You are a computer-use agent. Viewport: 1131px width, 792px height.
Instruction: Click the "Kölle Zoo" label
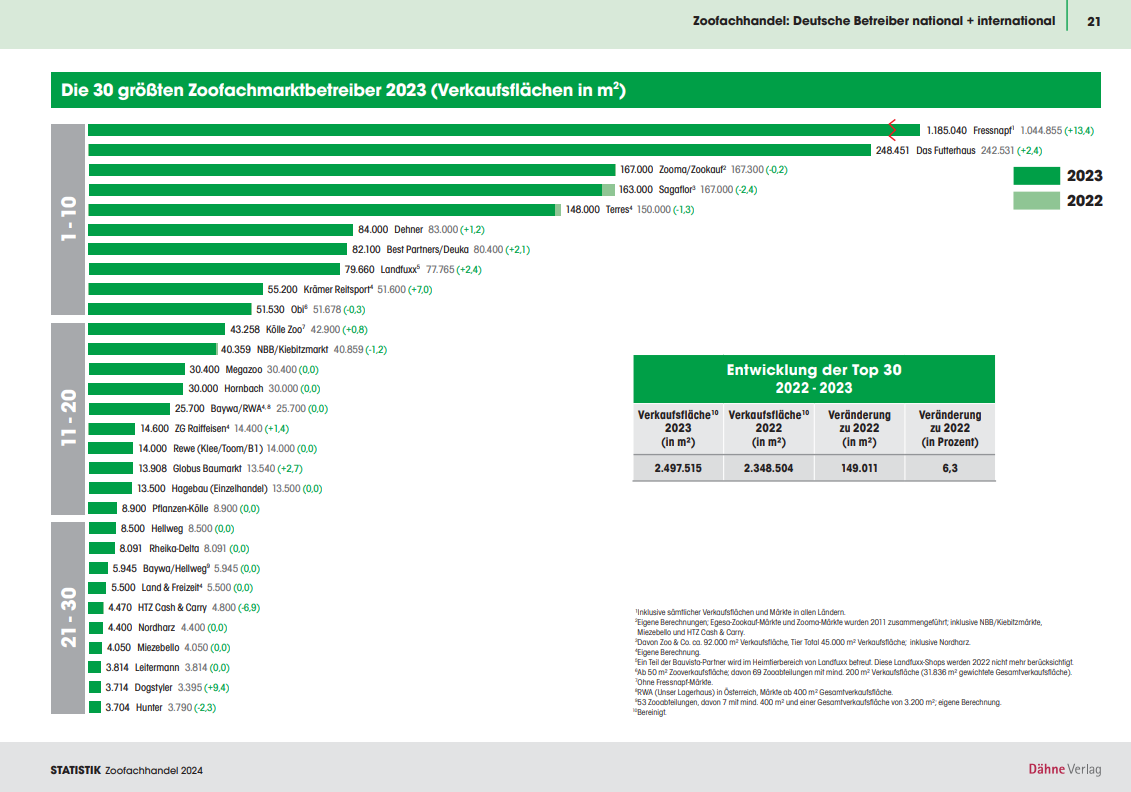point(284,330)
